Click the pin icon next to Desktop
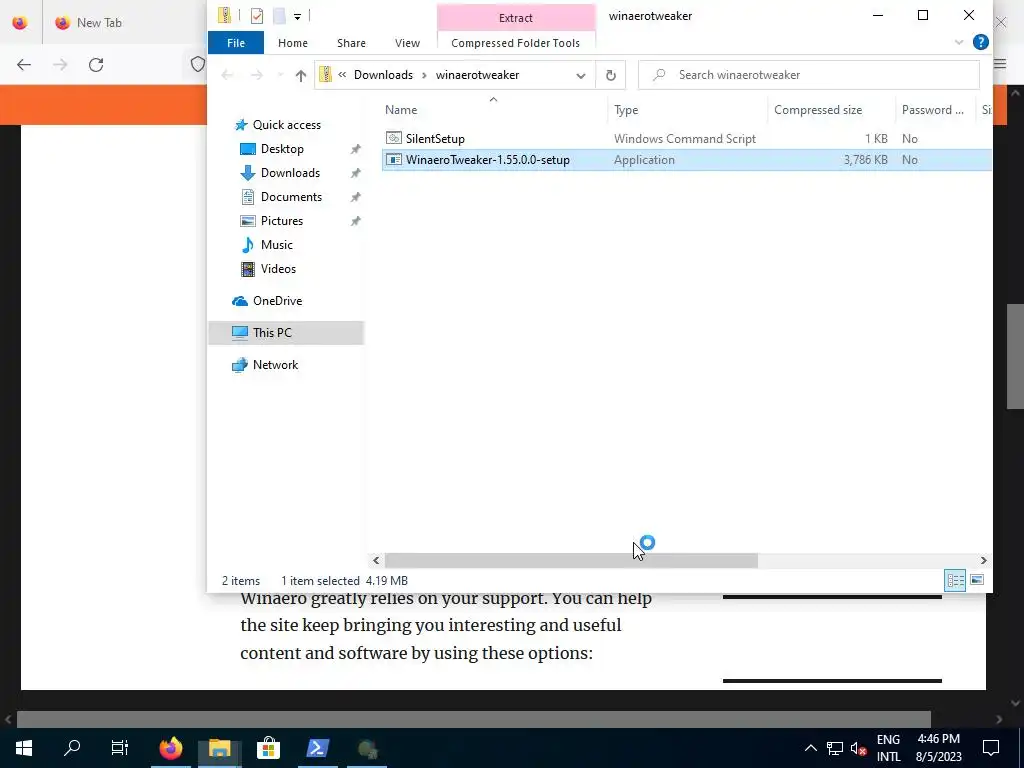1024x768 pixels. tap(355, 149)
